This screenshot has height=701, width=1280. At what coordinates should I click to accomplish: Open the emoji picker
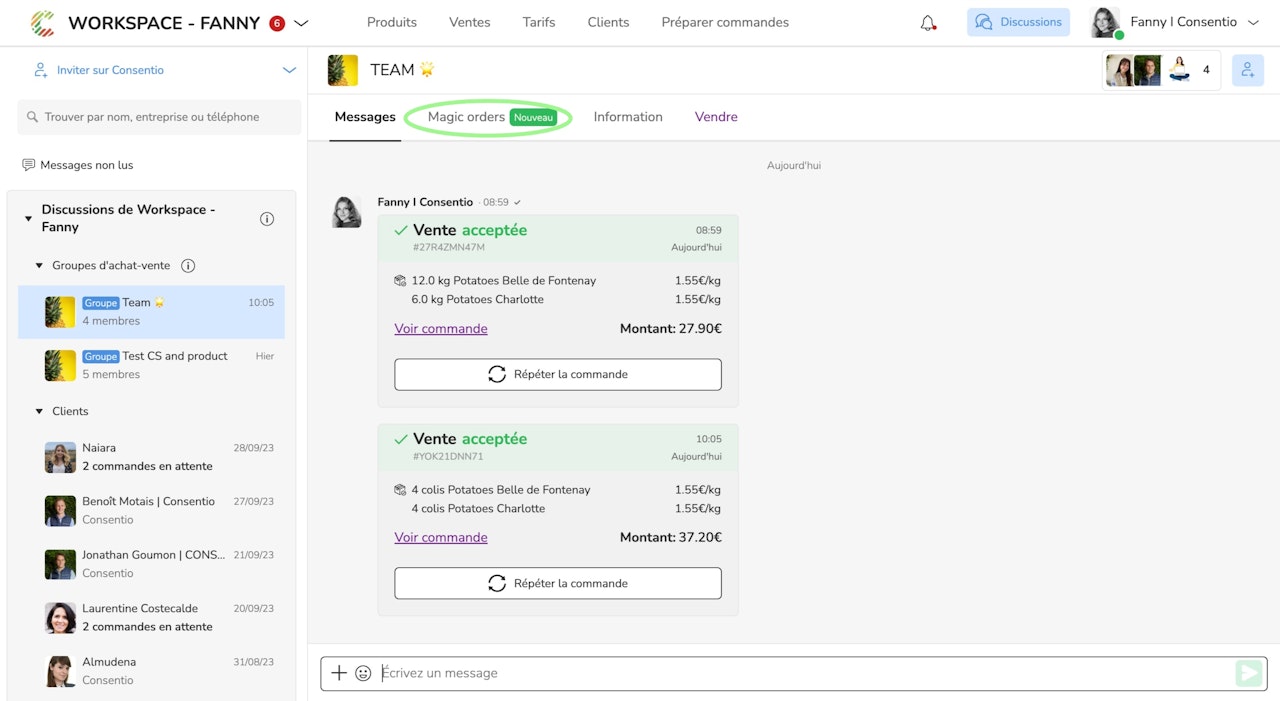(x=363, y=673)
